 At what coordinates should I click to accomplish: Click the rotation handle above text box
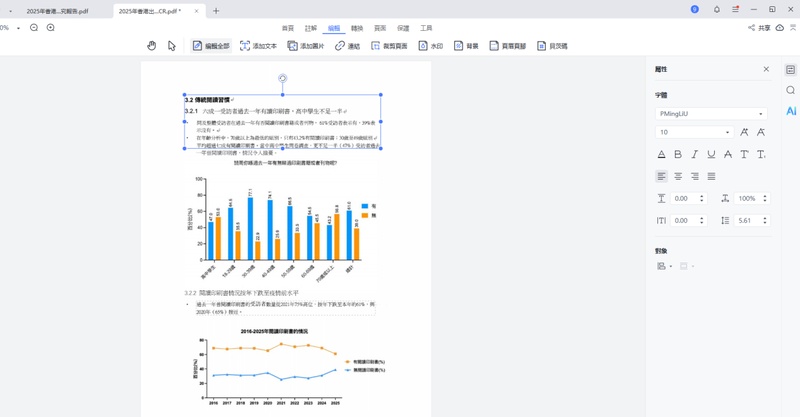[x=282, y=78]
